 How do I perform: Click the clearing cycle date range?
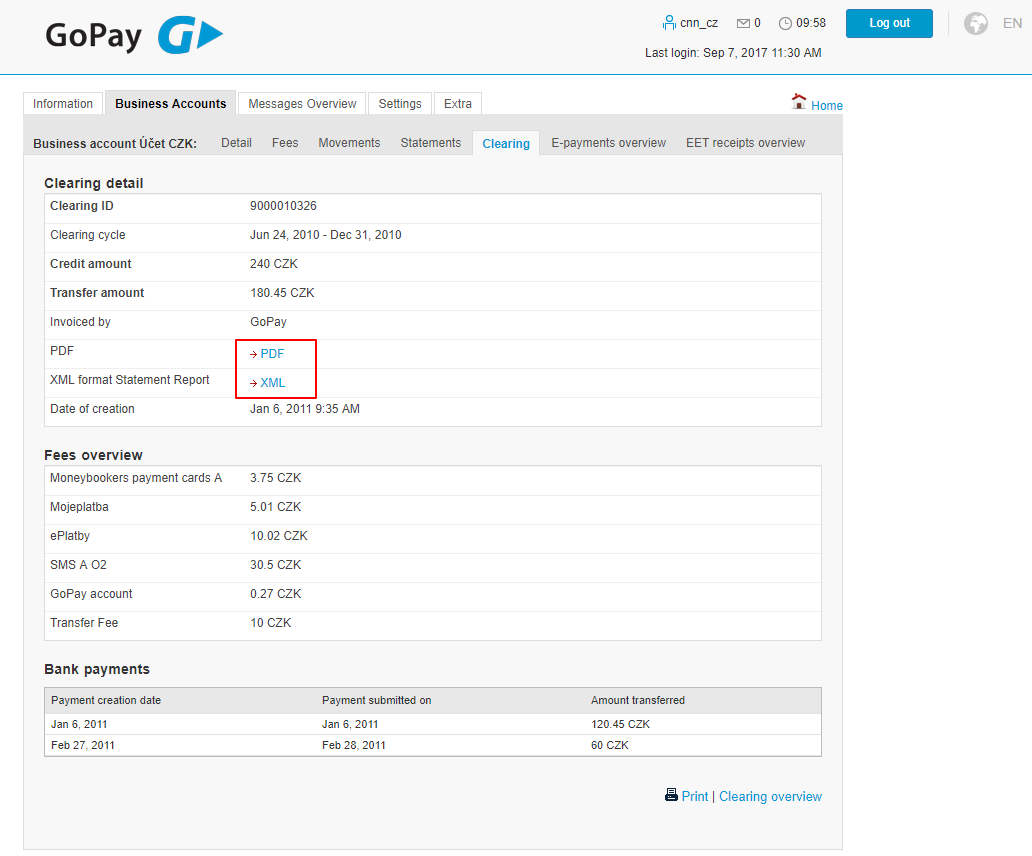pyautogui.click(x=326, y=235)
